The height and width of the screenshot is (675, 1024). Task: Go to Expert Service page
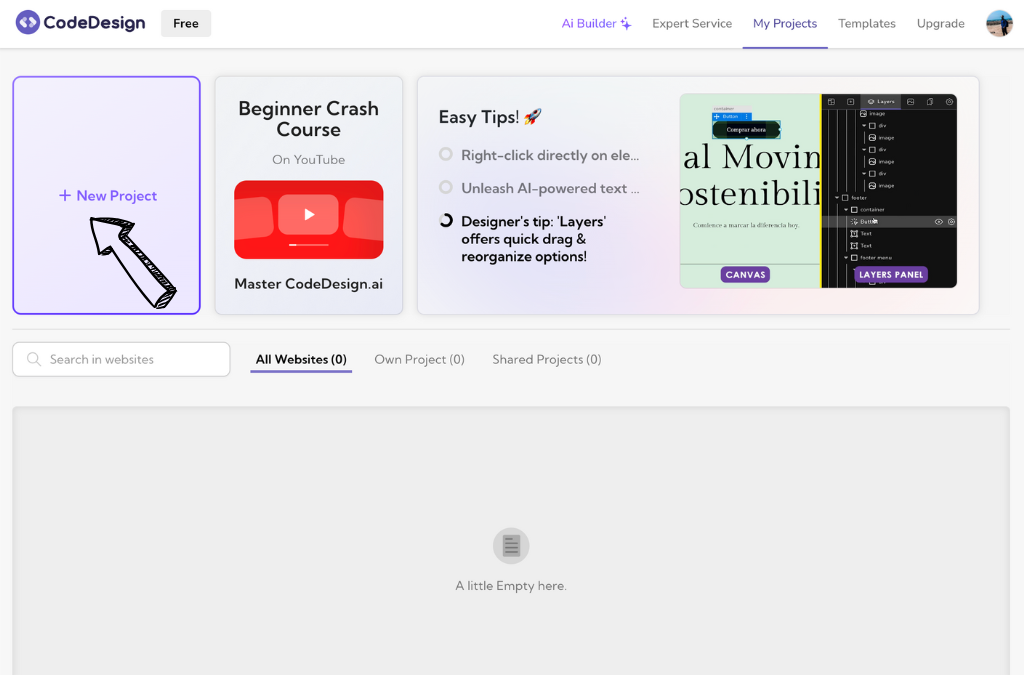tap(692, 24)
